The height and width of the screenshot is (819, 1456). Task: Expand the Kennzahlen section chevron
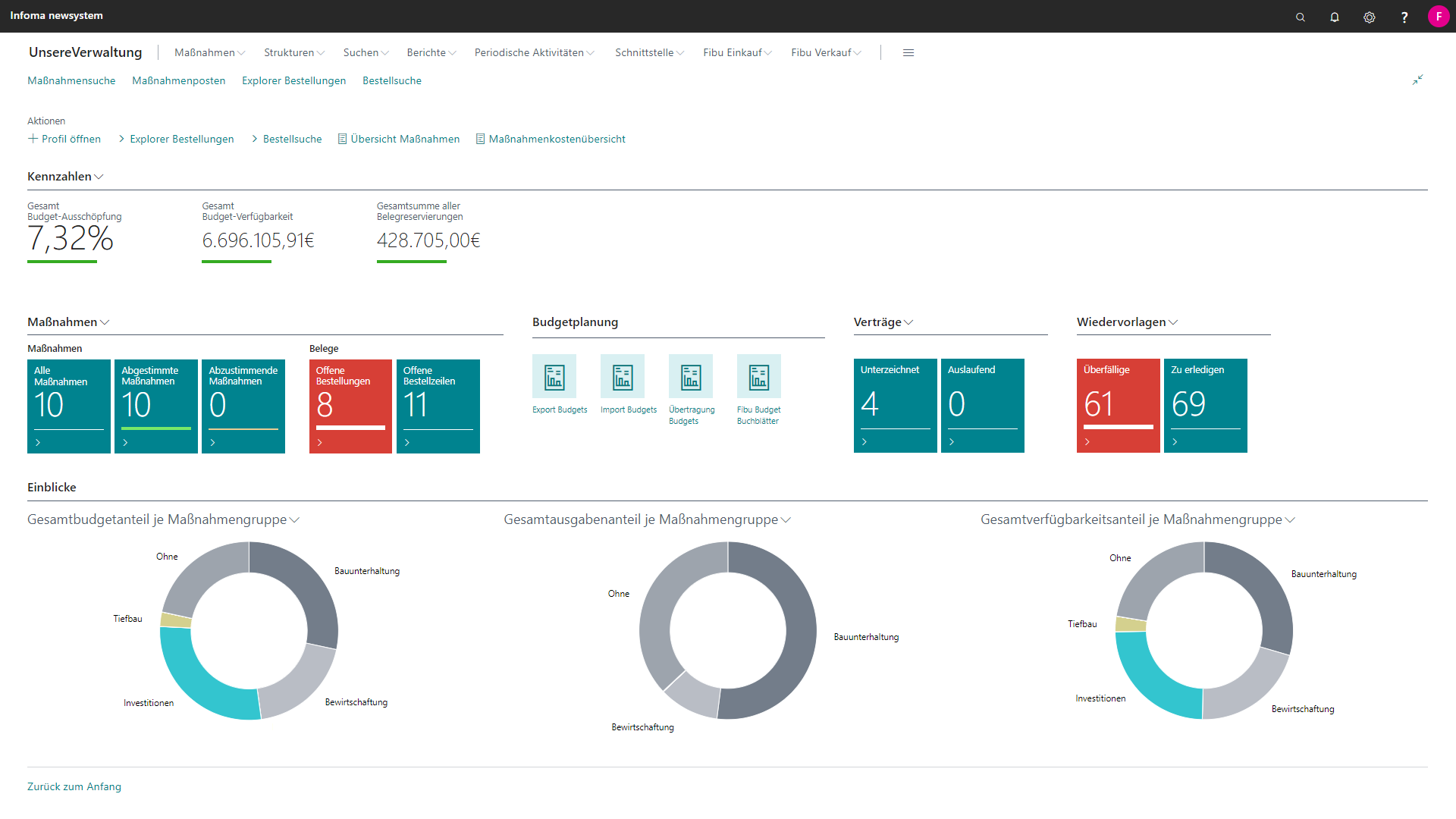pyautogui.click(x=99, y=177)
